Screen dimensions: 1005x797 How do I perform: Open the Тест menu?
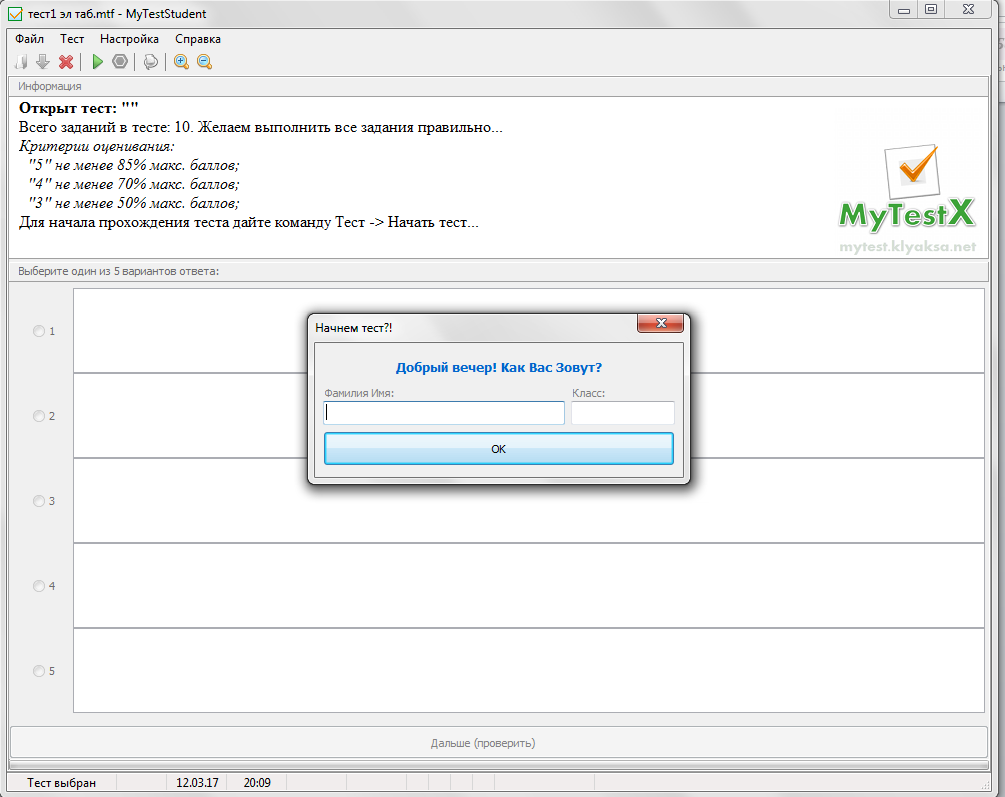click(x=72, y=39)
